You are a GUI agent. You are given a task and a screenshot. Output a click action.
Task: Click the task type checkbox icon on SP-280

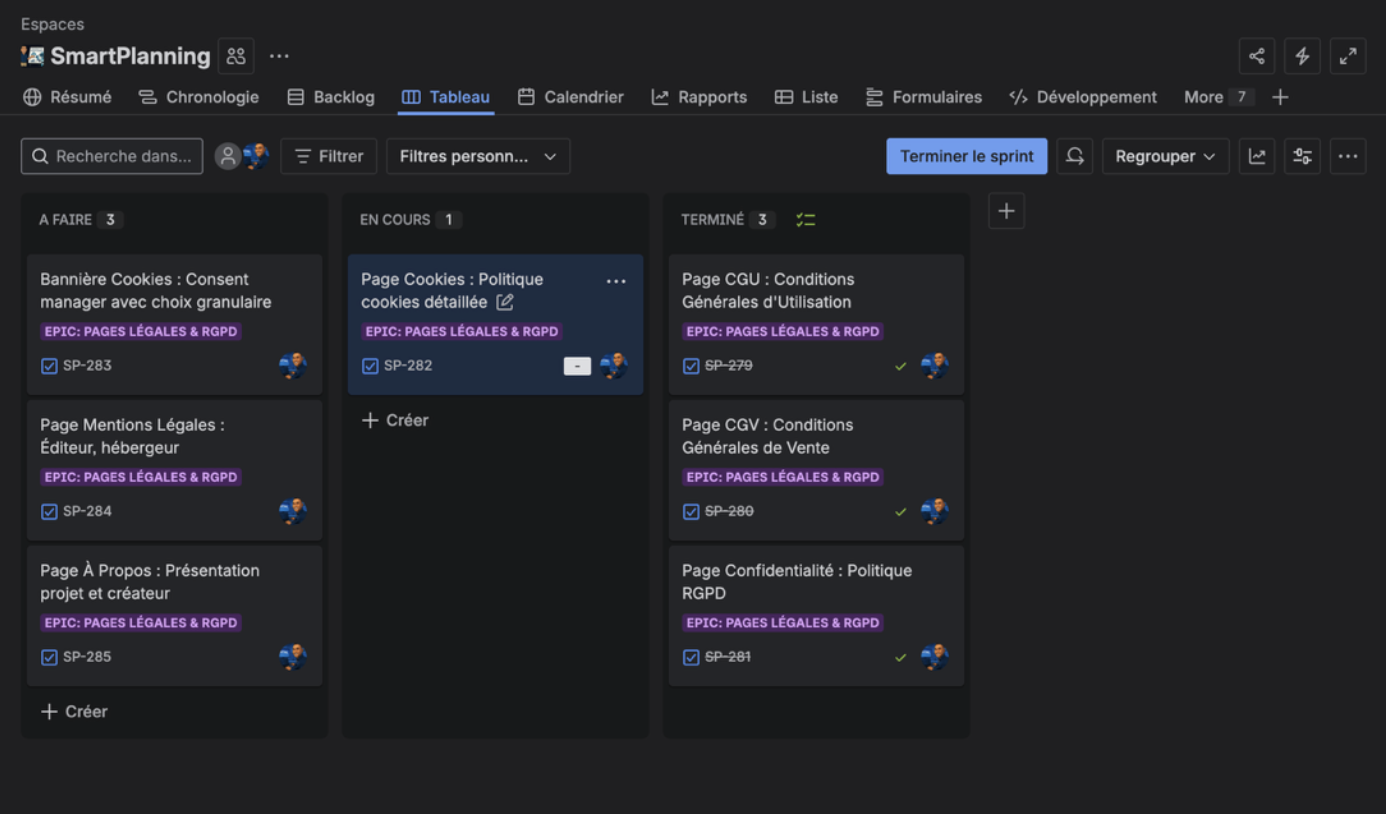pos(691,511)
